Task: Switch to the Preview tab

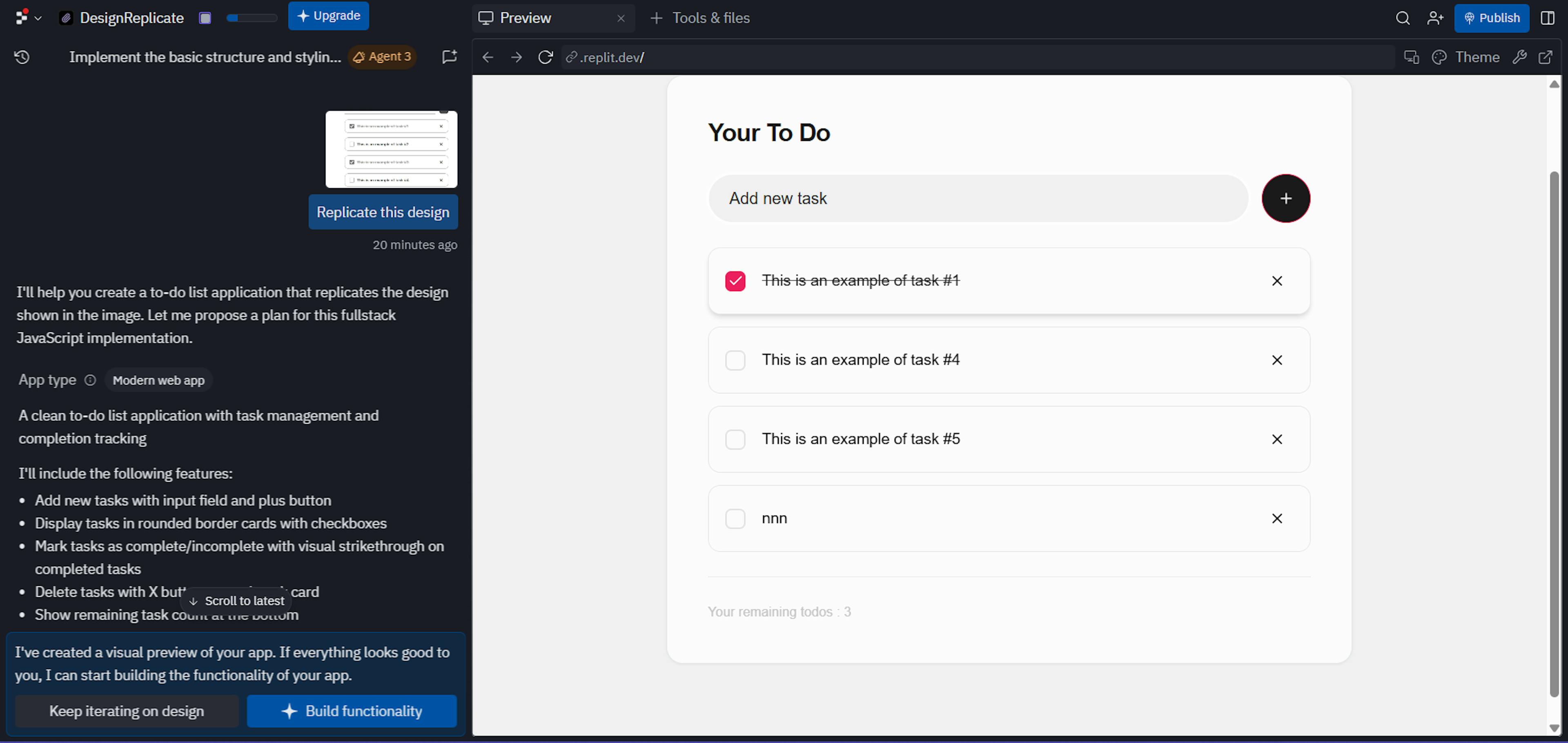Action: pyautogui.click(x=525, y=18)
